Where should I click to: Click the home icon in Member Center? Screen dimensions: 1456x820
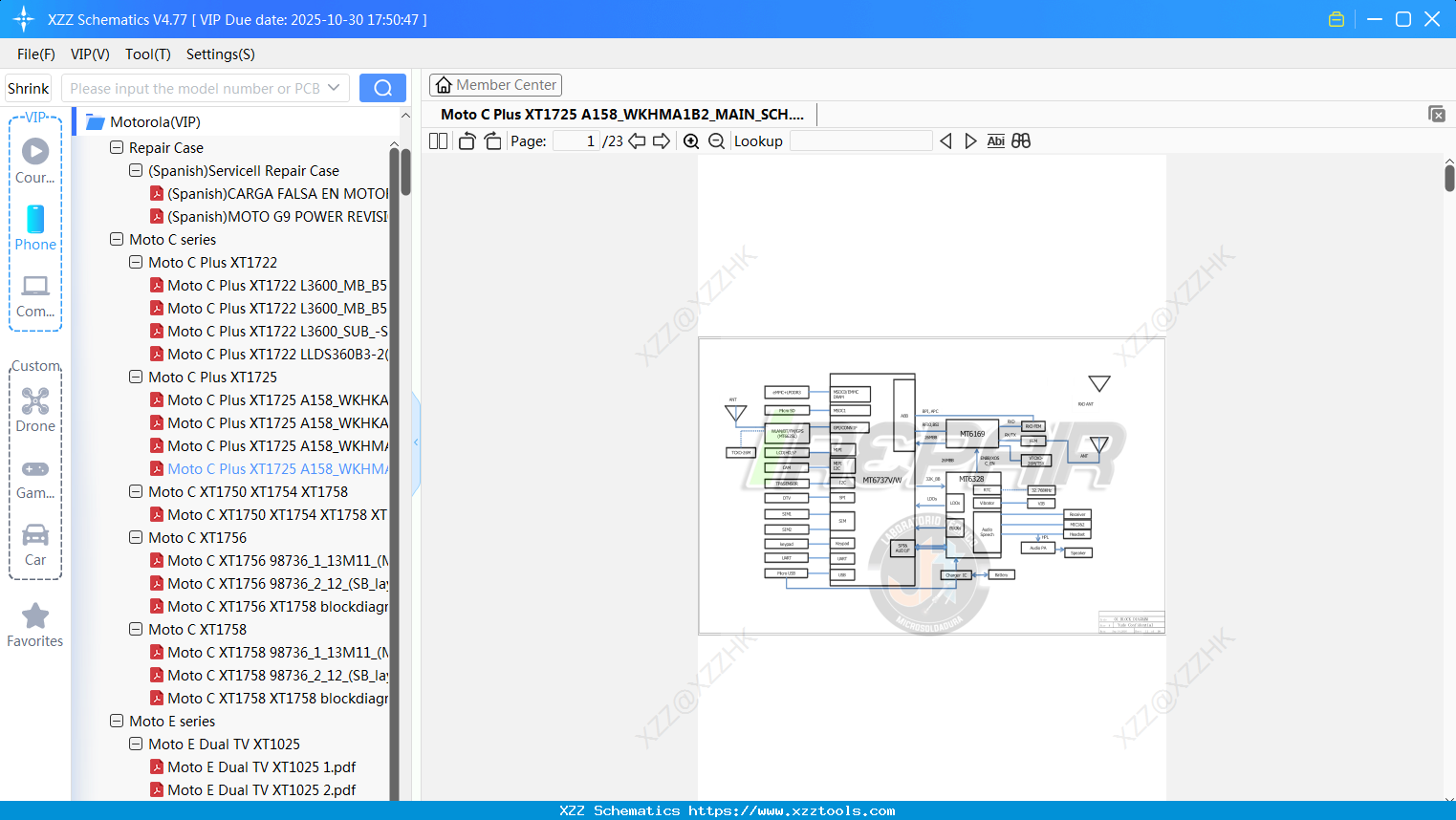pyautogui.click(x=444, y=85)
